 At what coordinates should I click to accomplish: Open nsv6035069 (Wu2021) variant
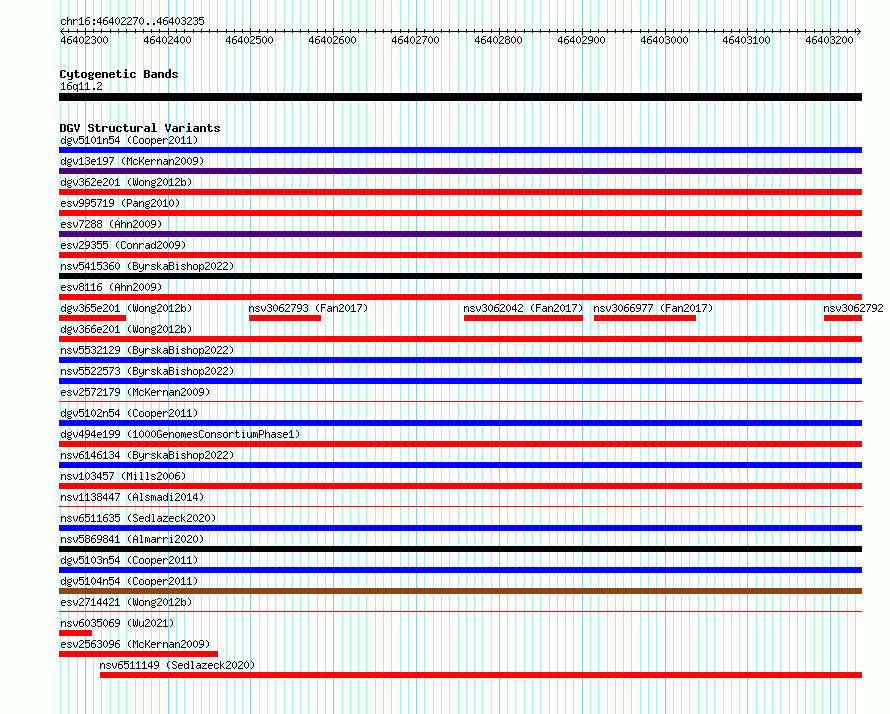[x=117, y=623]
